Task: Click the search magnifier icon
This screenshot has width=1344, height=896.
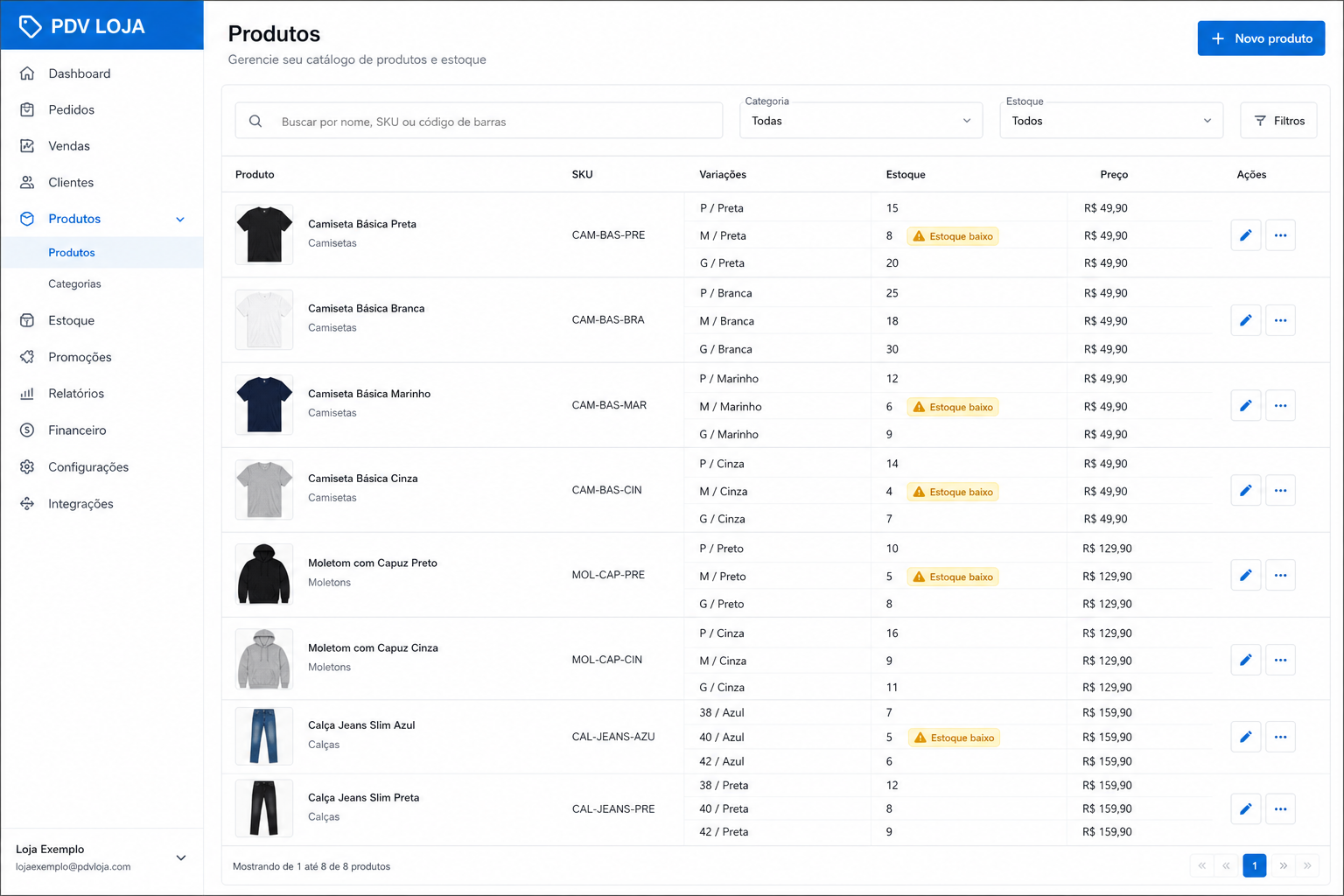Action: click(255, 122)
